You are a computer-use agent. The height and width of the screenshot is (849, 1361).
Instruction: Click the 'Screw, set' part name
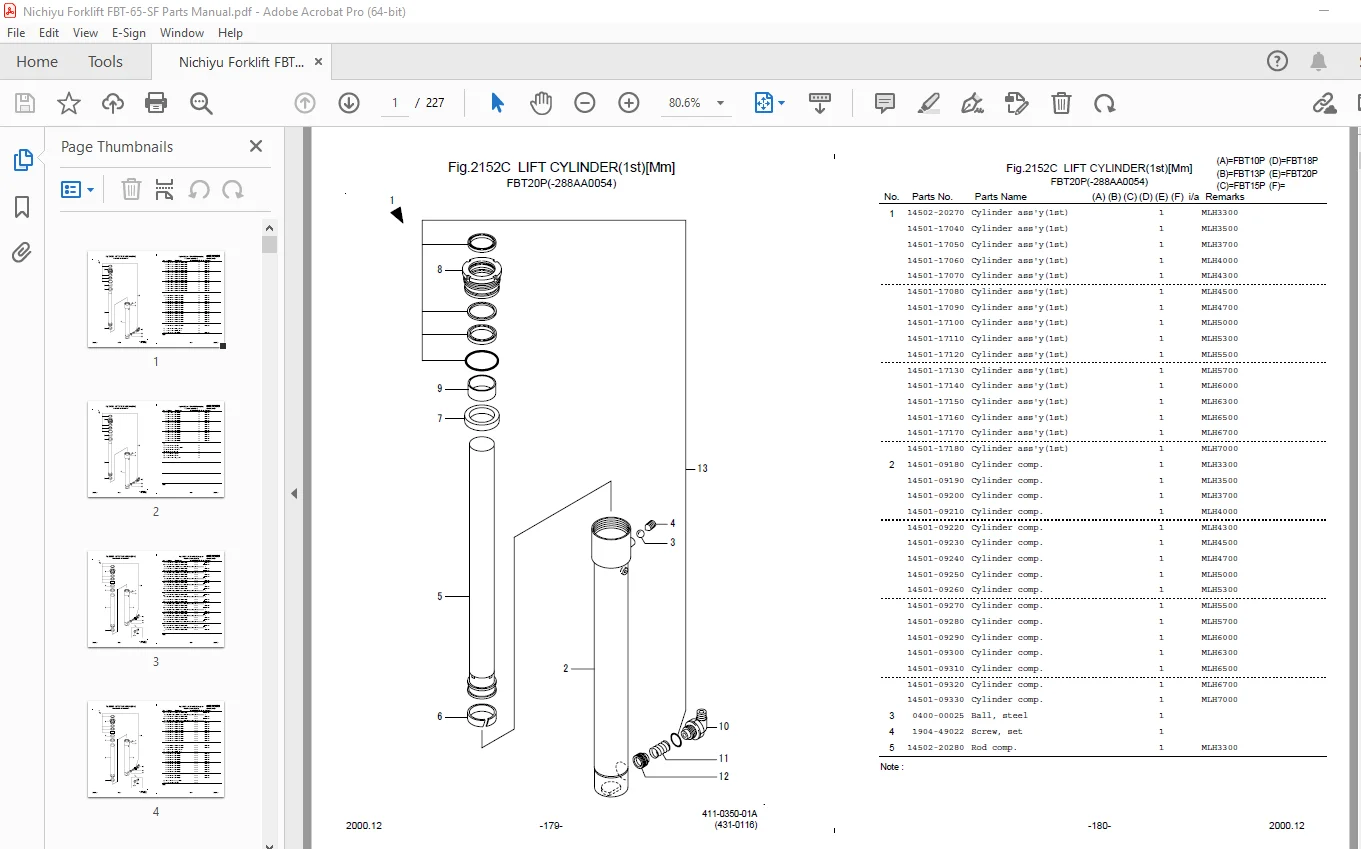pyautogui.click(x=996, y=731)
